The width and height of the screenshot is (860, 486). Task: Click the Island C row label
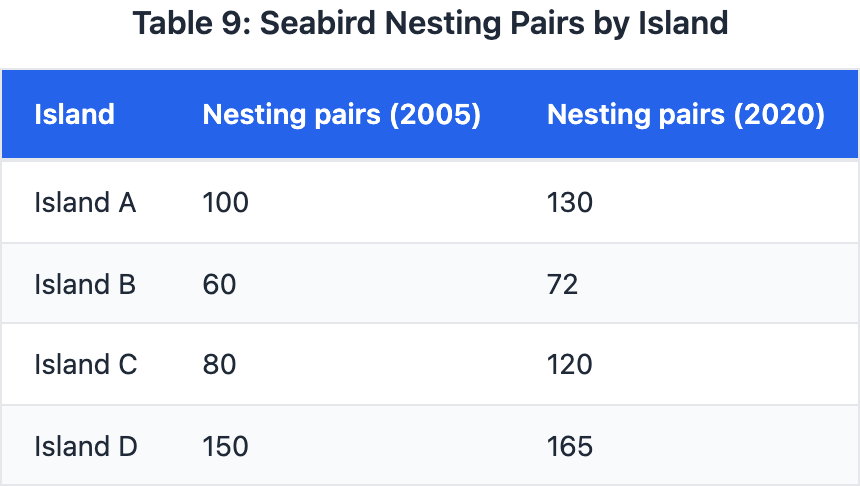point(85,364)
